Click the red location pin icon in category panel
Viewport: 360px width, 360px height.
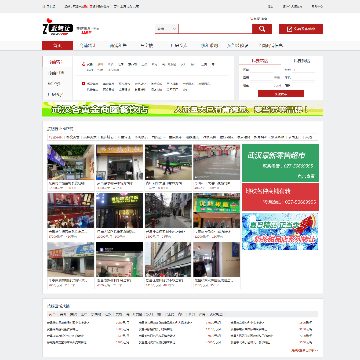click(x=84, y=64)
